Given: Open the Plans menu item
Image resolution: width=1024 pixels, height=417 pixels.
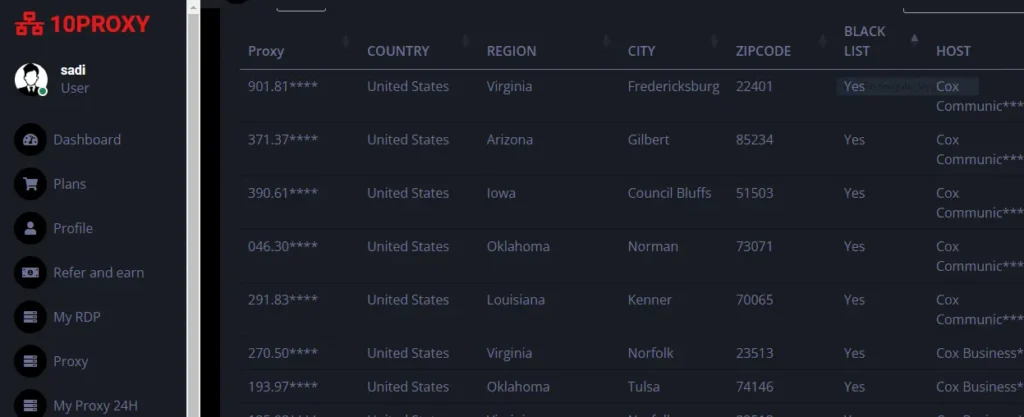Looking at the screenshot, I should pyautogui.click(x=70, y=184).
